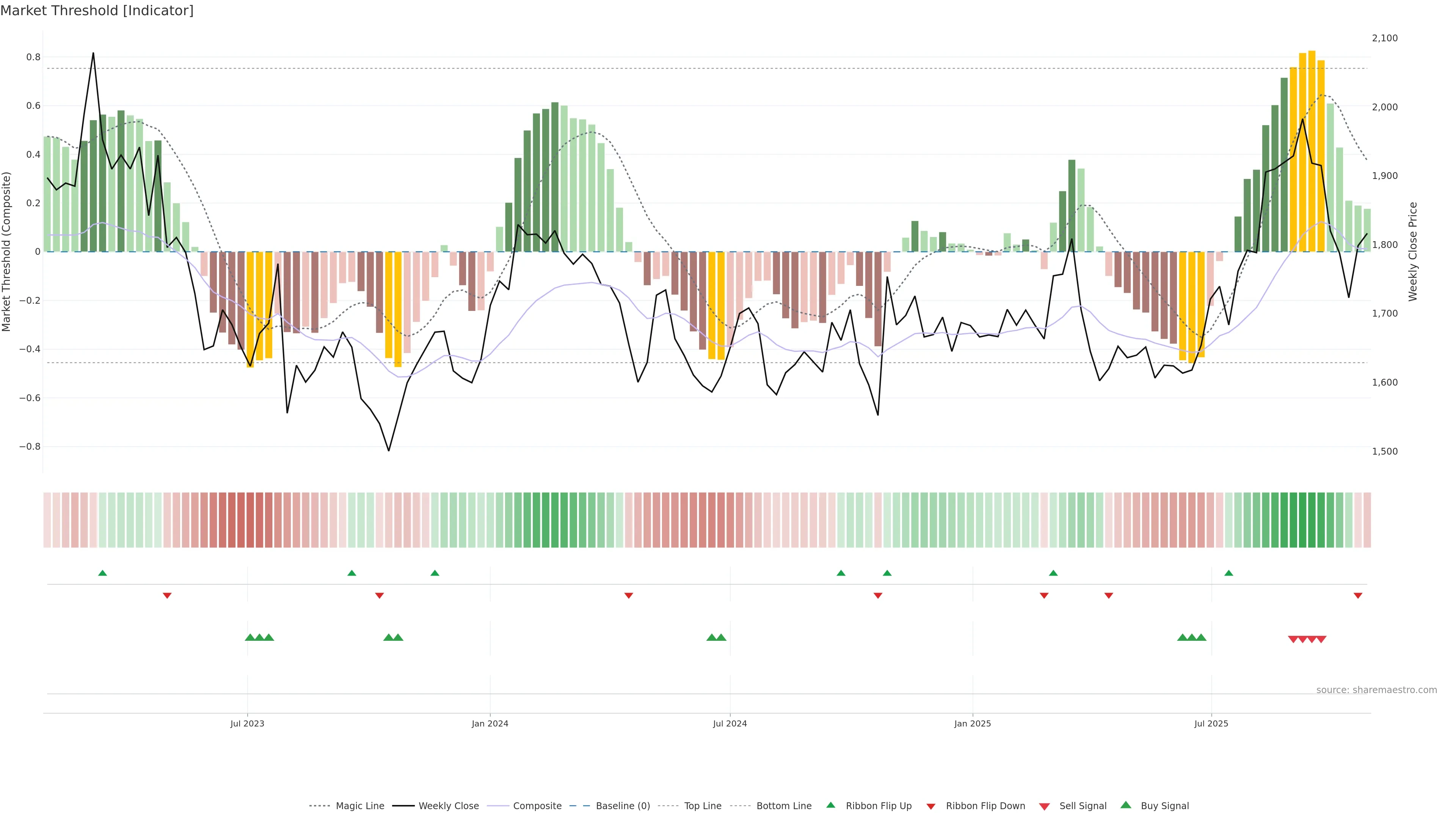Click the Market Threshold [Indicator] title
The image size is (1456, 819).
pyautogui.click(x=97, y=11)
